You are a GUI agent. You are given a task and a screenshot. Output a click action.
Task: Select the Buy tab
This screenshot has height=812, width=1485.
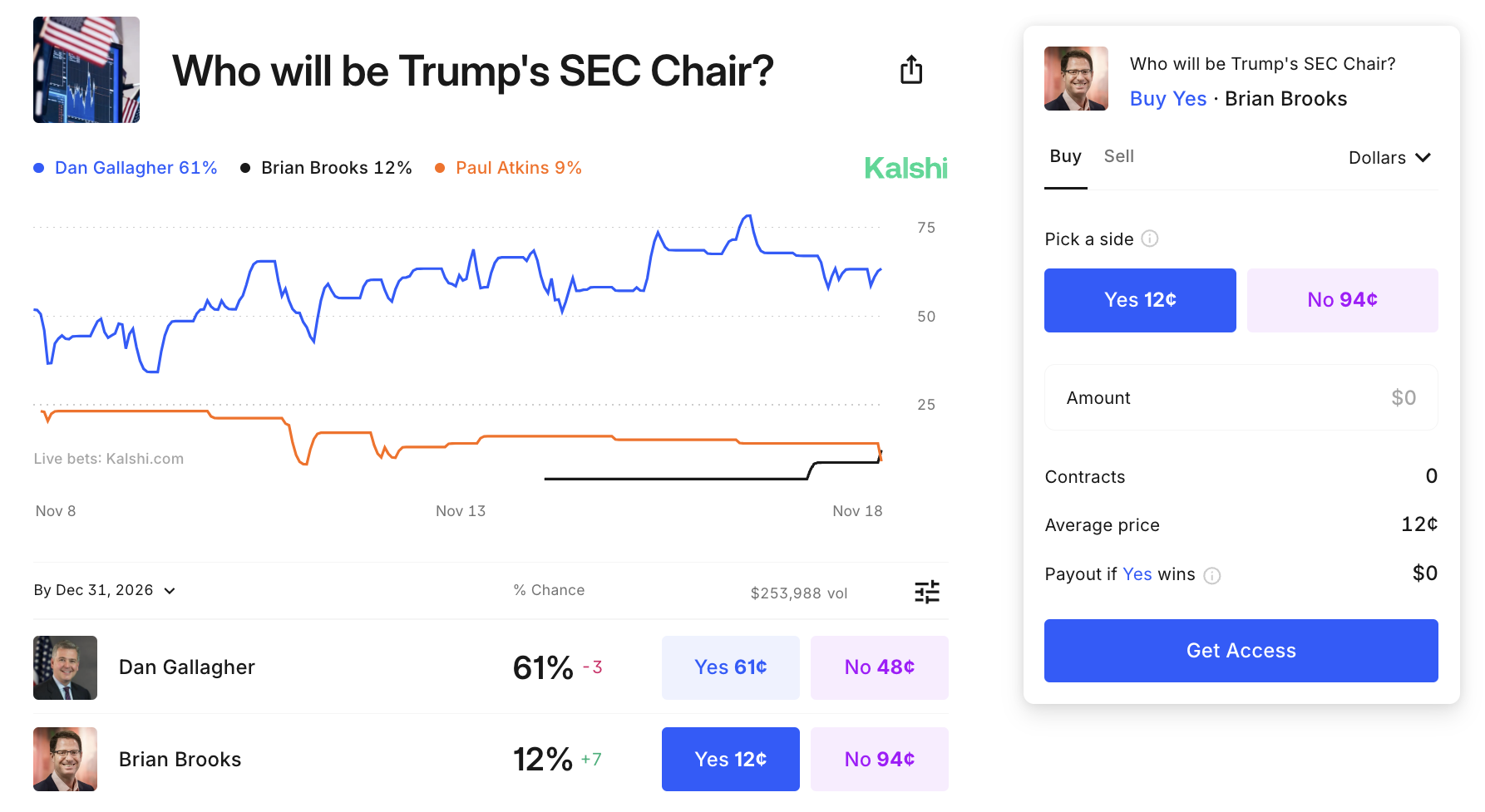coord(1065,156)
